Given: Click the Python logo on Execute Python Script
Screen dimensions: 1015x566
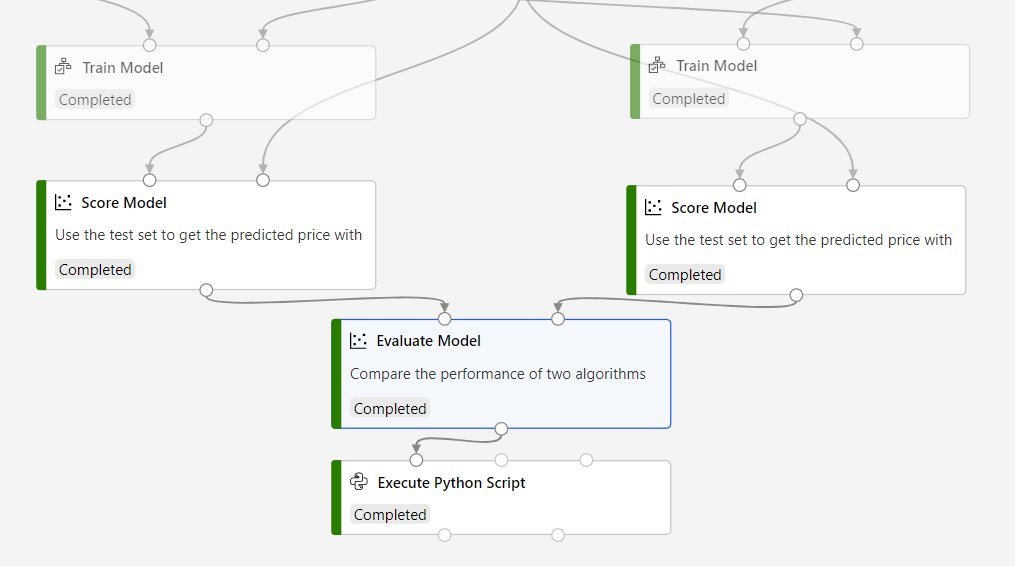Looking at the screenshot, I should tap(359, 482).
